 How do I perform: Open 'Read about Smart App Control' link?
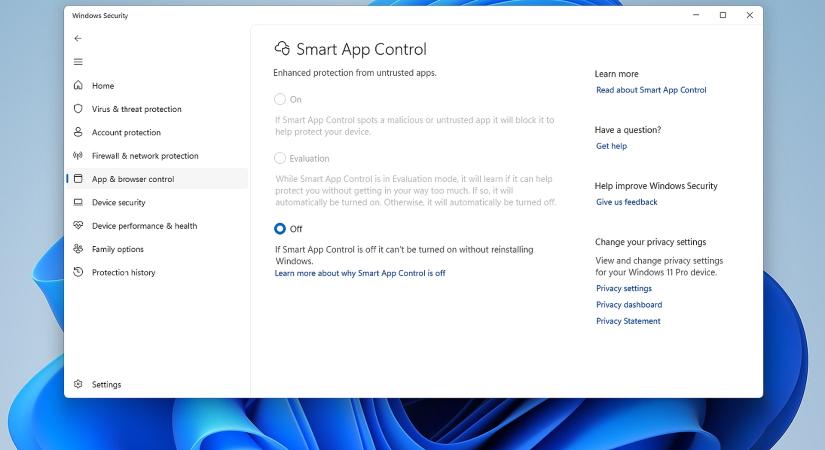(651, 90)
